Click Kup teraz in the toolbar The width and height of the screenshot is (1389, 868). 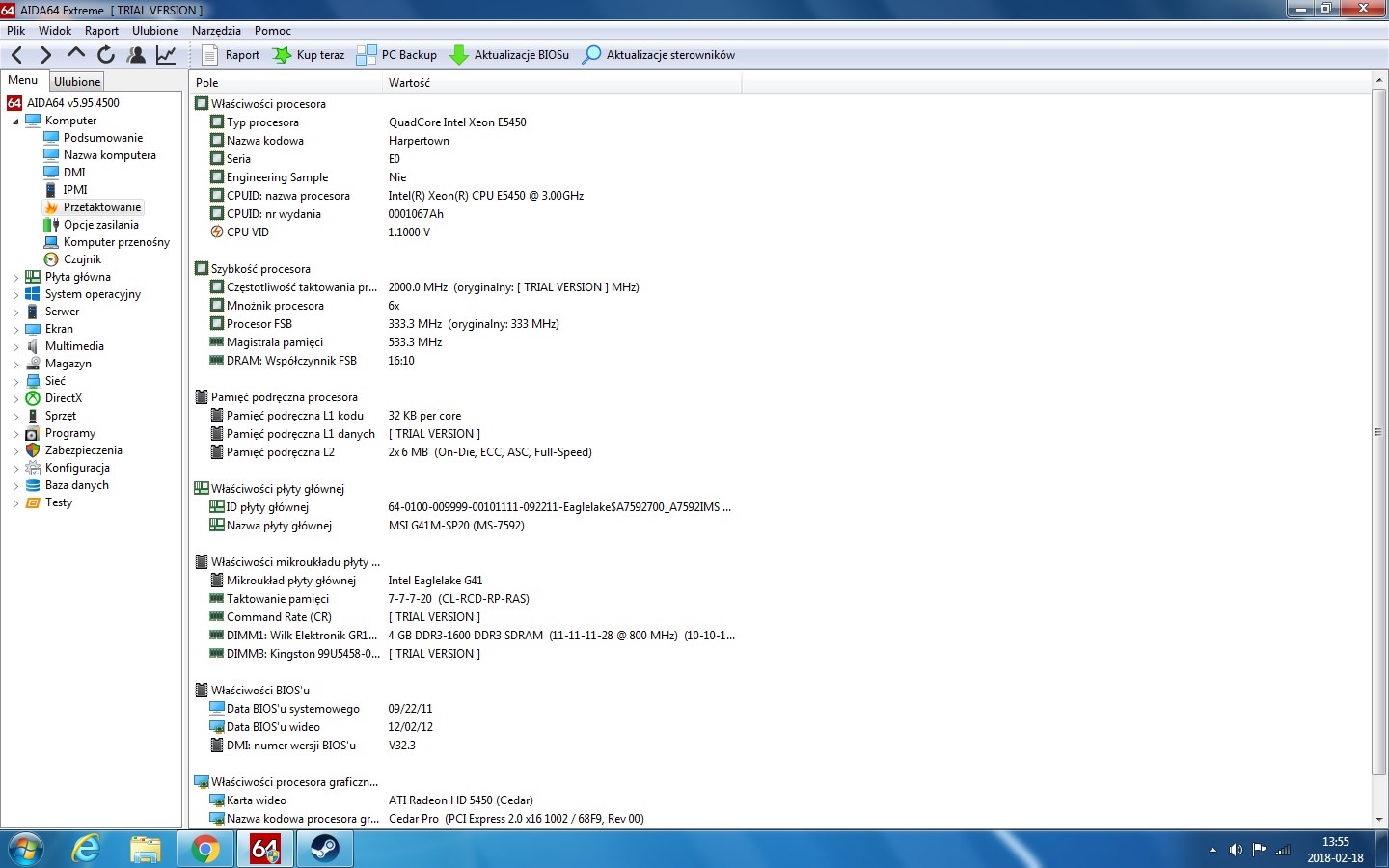309,55
